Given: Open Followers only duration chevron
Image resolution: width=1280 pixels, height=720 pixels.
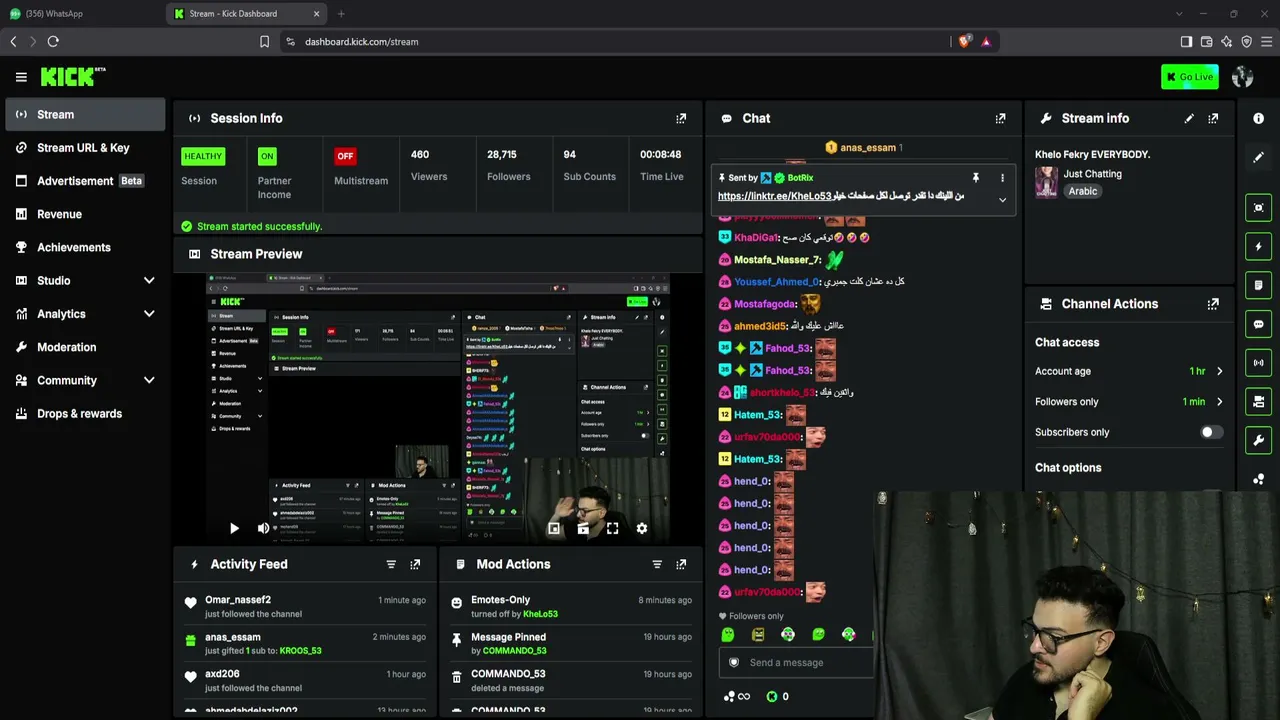Looking at the screenshot, I should coord(1219,402).
